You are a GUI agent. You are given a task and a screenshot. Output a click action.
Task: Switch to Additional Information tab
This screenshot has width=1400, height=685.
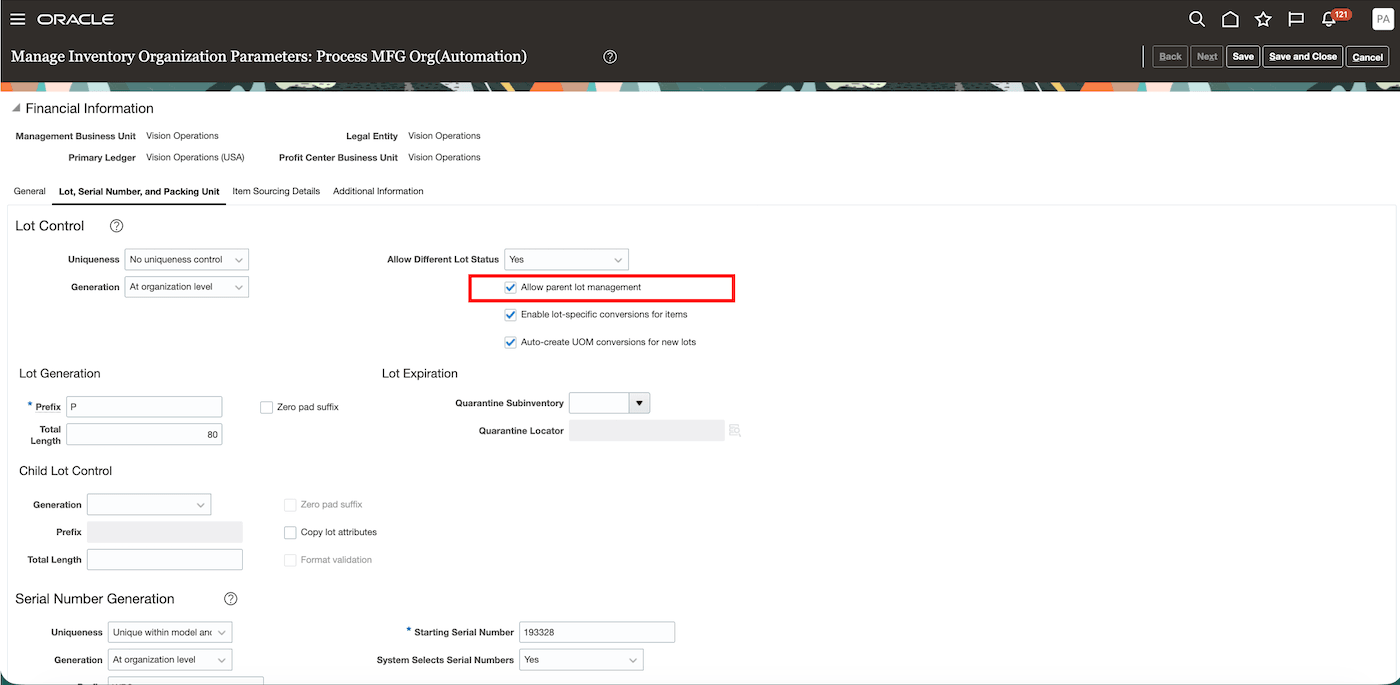tap(378, 191)
